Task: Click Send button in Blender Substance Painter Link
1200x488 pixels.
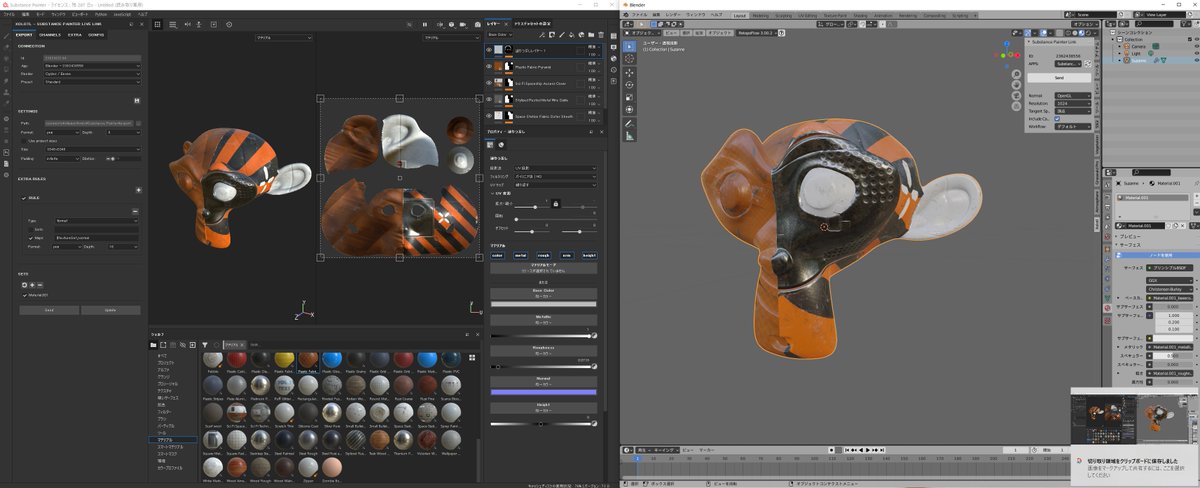Action: click(x=1059, y=77)
